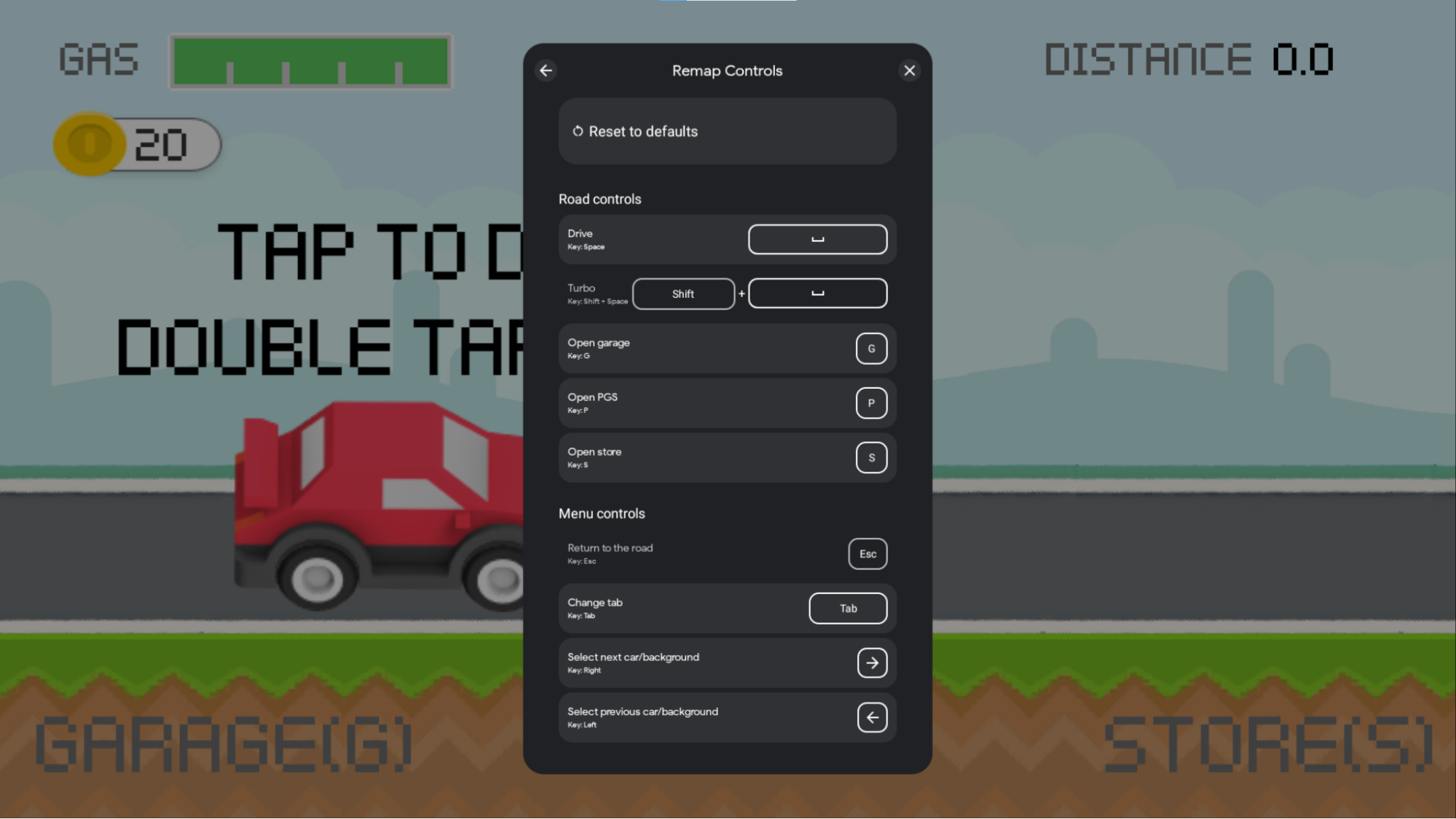Click the Open Garage G key icon
The image size is (1456, 819).
[x=871, y=348]
